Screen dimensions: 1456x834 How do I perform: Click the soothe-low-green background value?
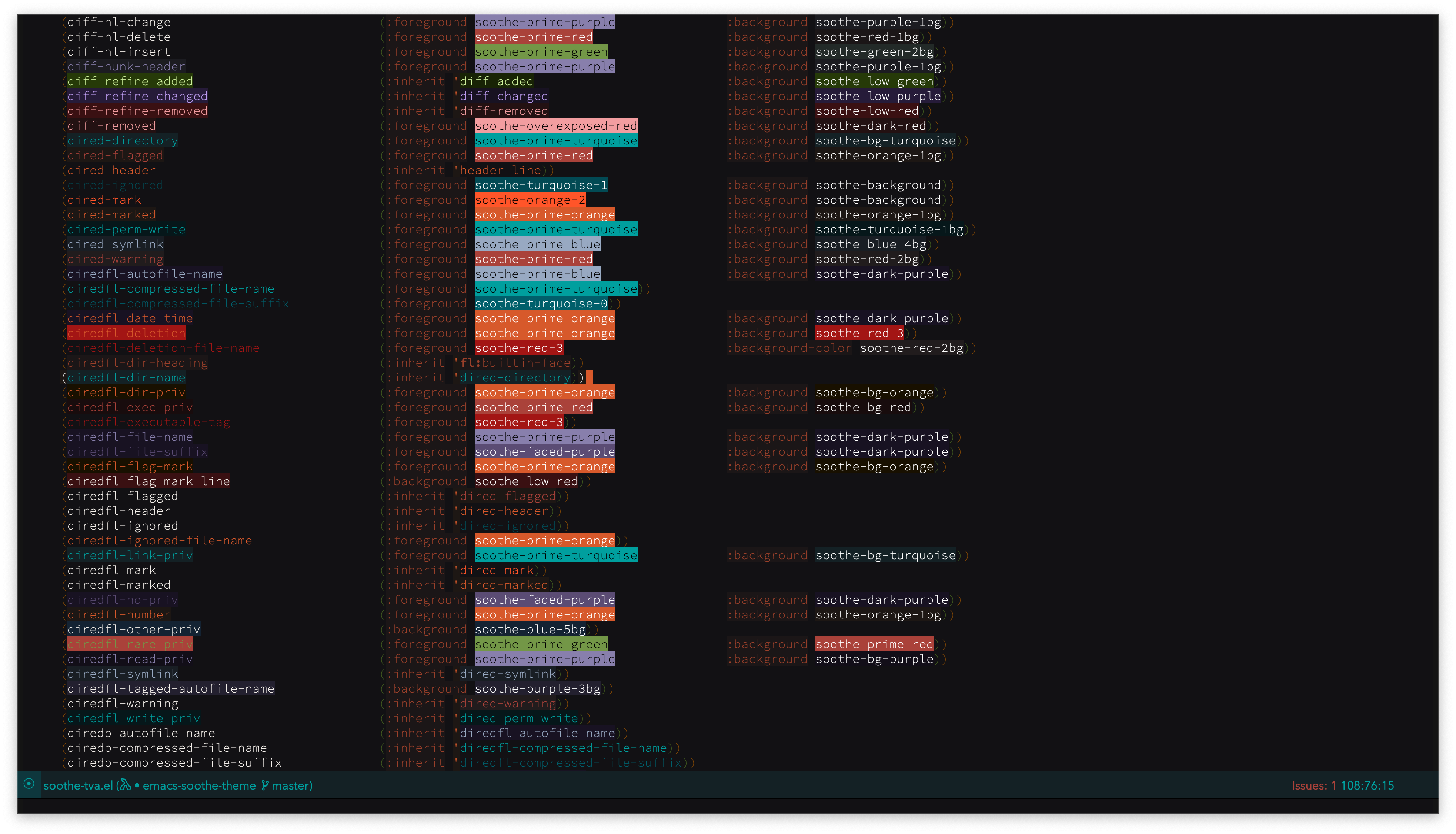[874, 81]
